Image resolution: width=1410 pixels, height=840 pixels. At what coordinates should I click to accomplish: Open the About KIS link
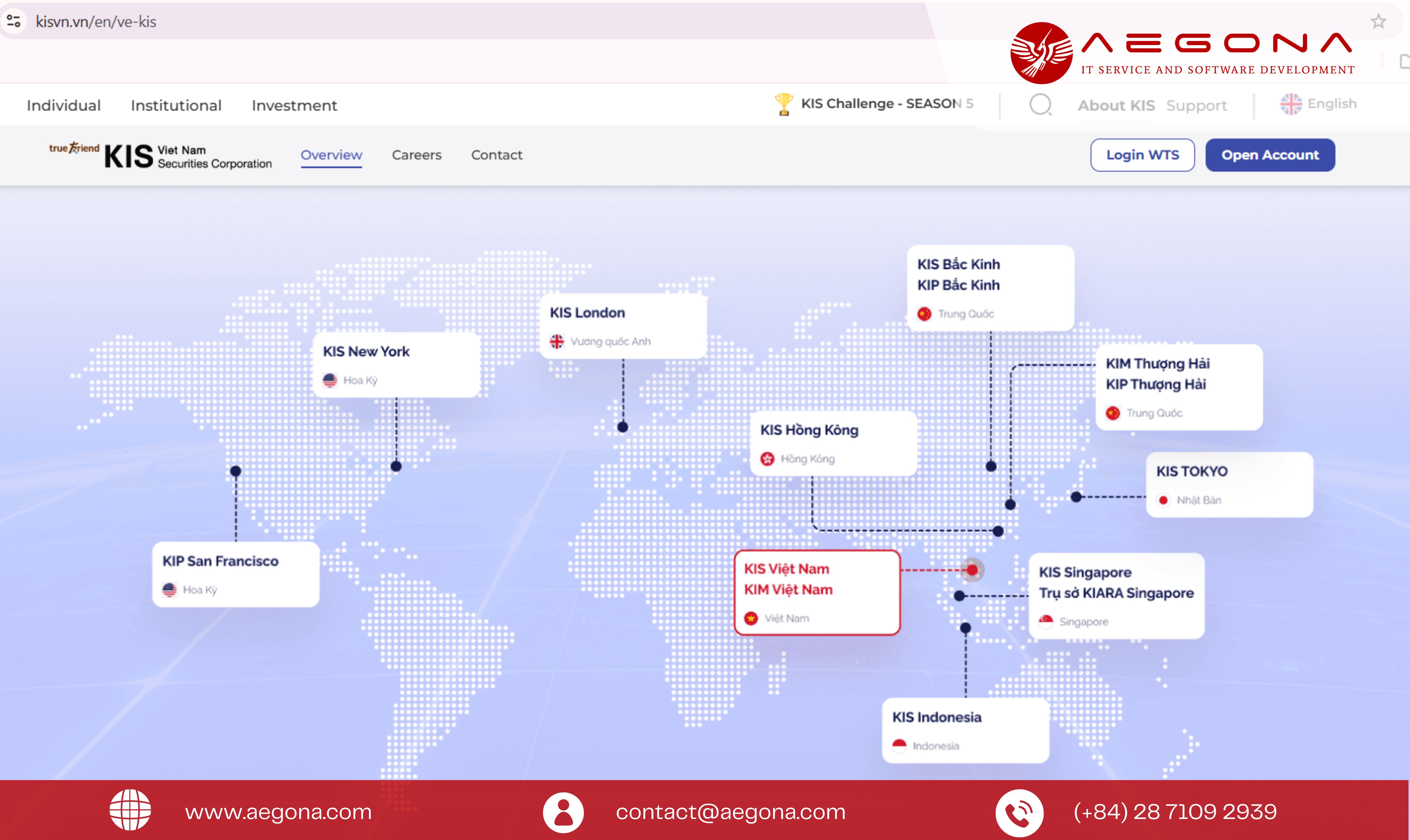point(1116,105)
